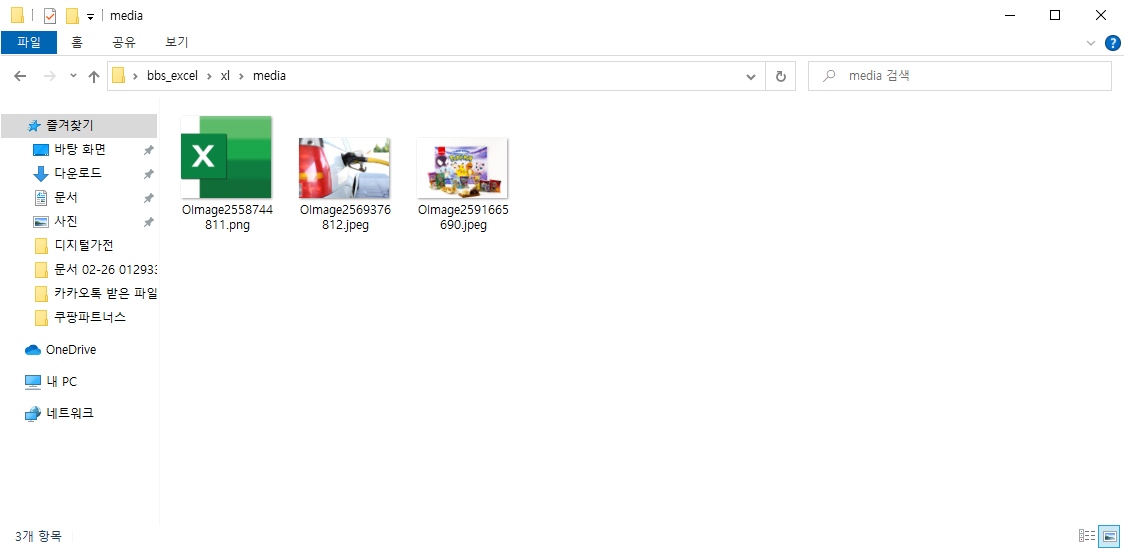Go forward with the forward arrow
Image resolution: width=1125 pixels, height=549 pixels.
tap(50, 76)
